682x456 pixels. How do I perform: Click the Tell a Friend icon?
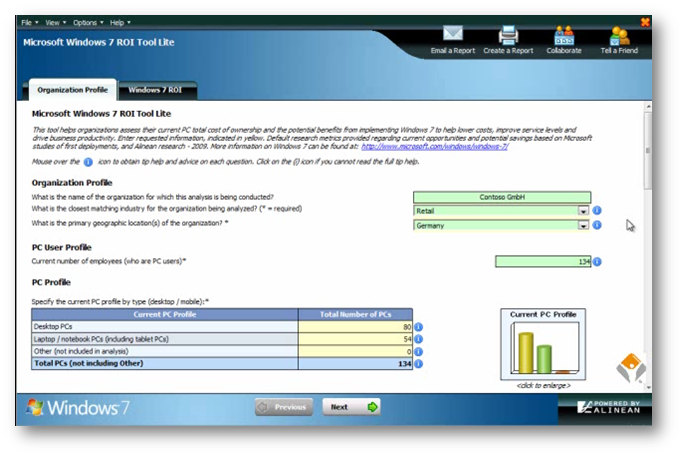pyautogui.click(x=619, y=36)
